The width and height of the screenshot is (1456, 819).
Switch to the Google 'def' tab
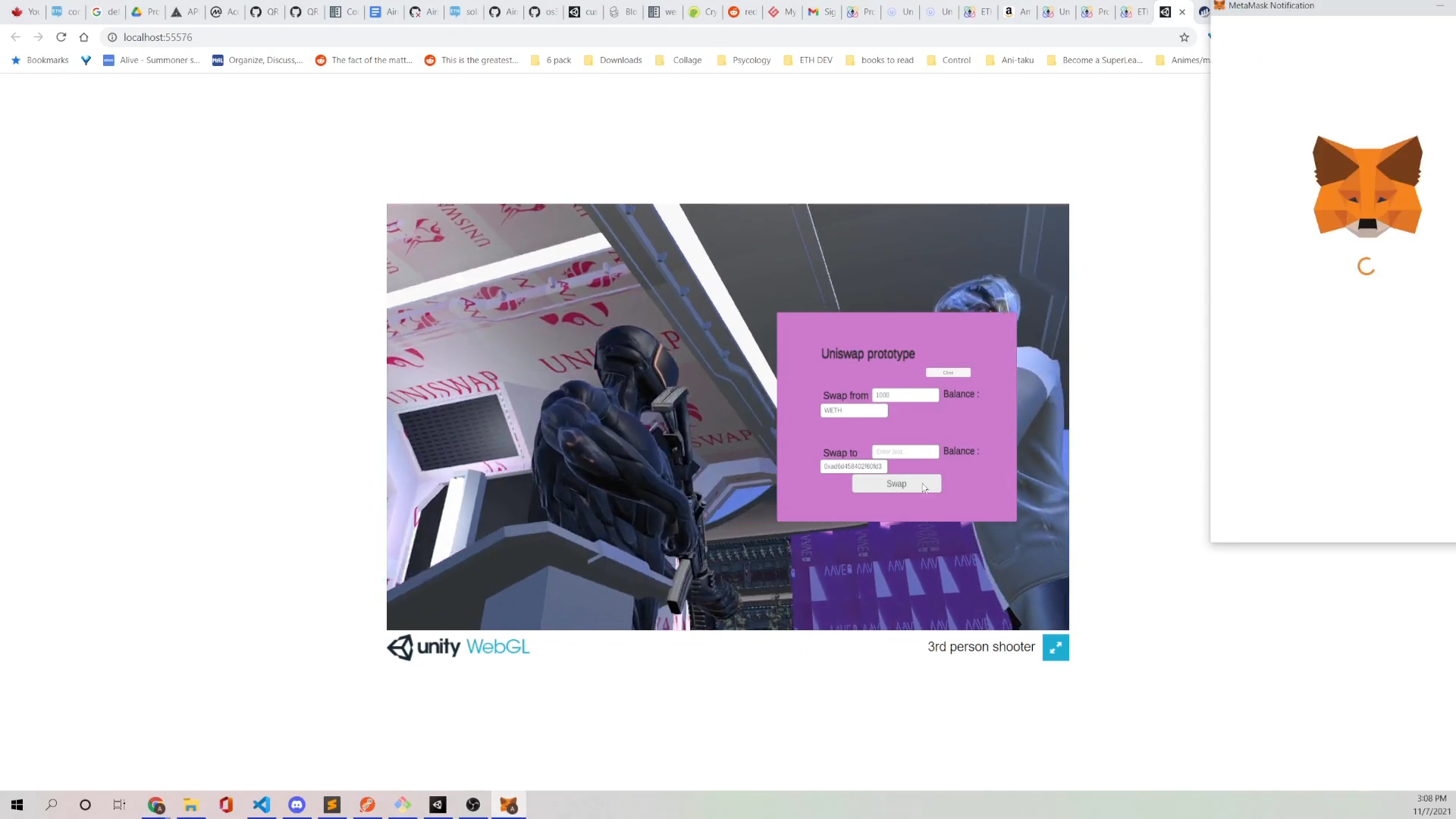coord(105,12)
